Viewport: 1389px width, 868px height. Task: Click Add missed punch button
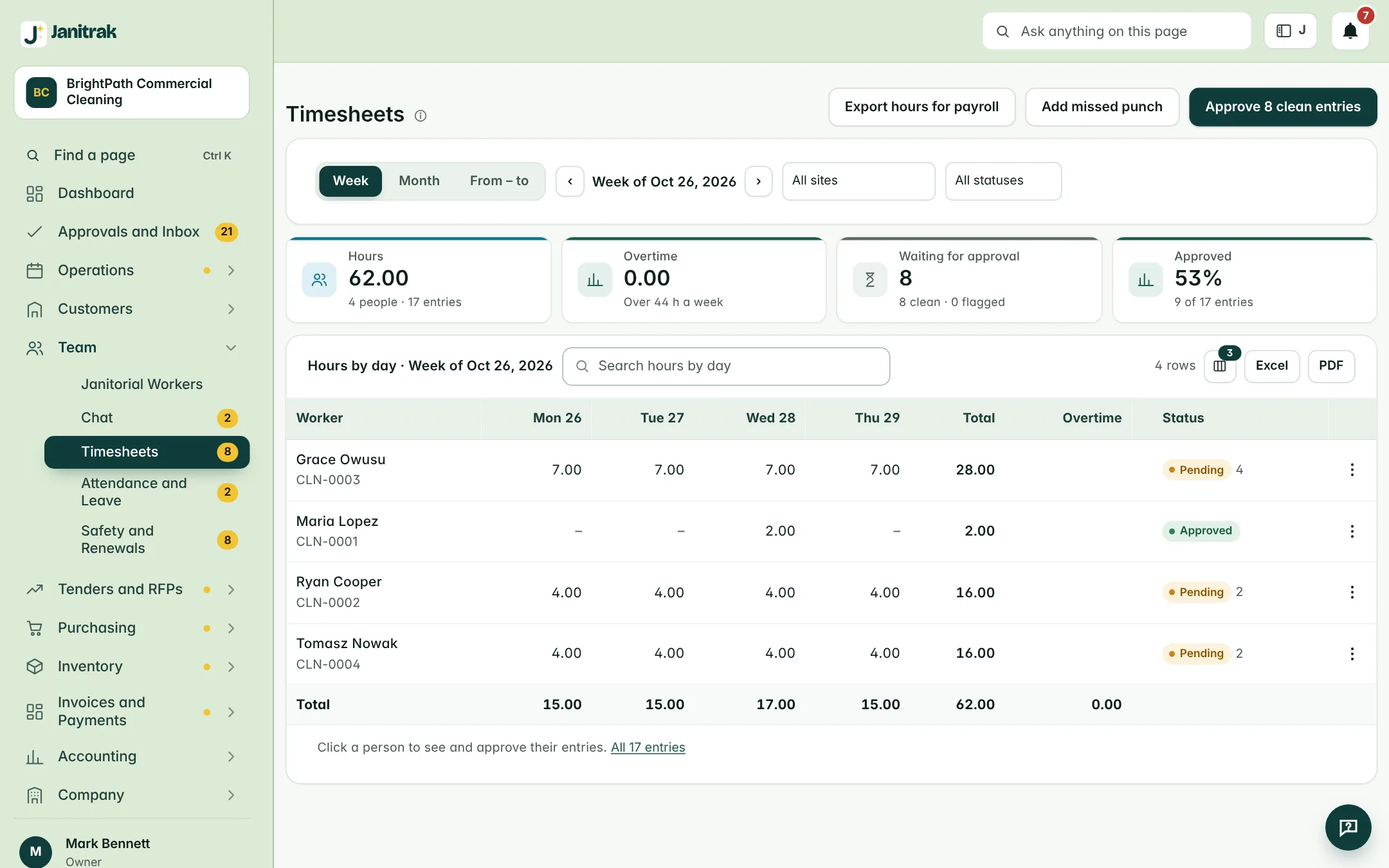(x=1102, y=107)
